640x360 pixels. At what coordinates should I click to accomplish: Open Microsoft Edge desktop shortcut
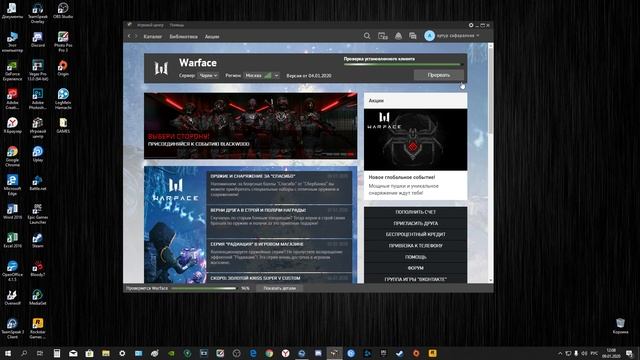click(x=12, y=185)
